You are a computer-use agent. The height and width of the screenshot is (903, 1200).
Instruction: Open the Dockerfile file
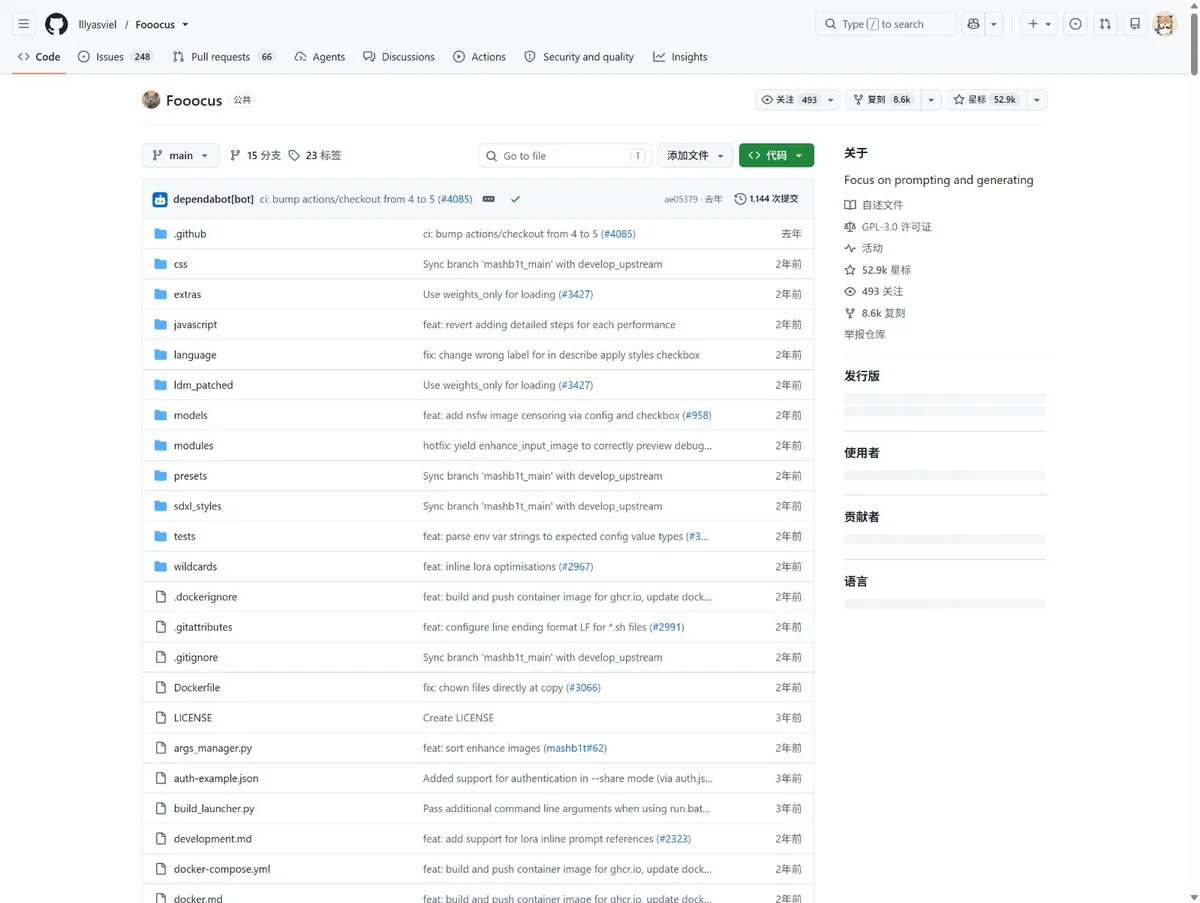tap(197, 687)
